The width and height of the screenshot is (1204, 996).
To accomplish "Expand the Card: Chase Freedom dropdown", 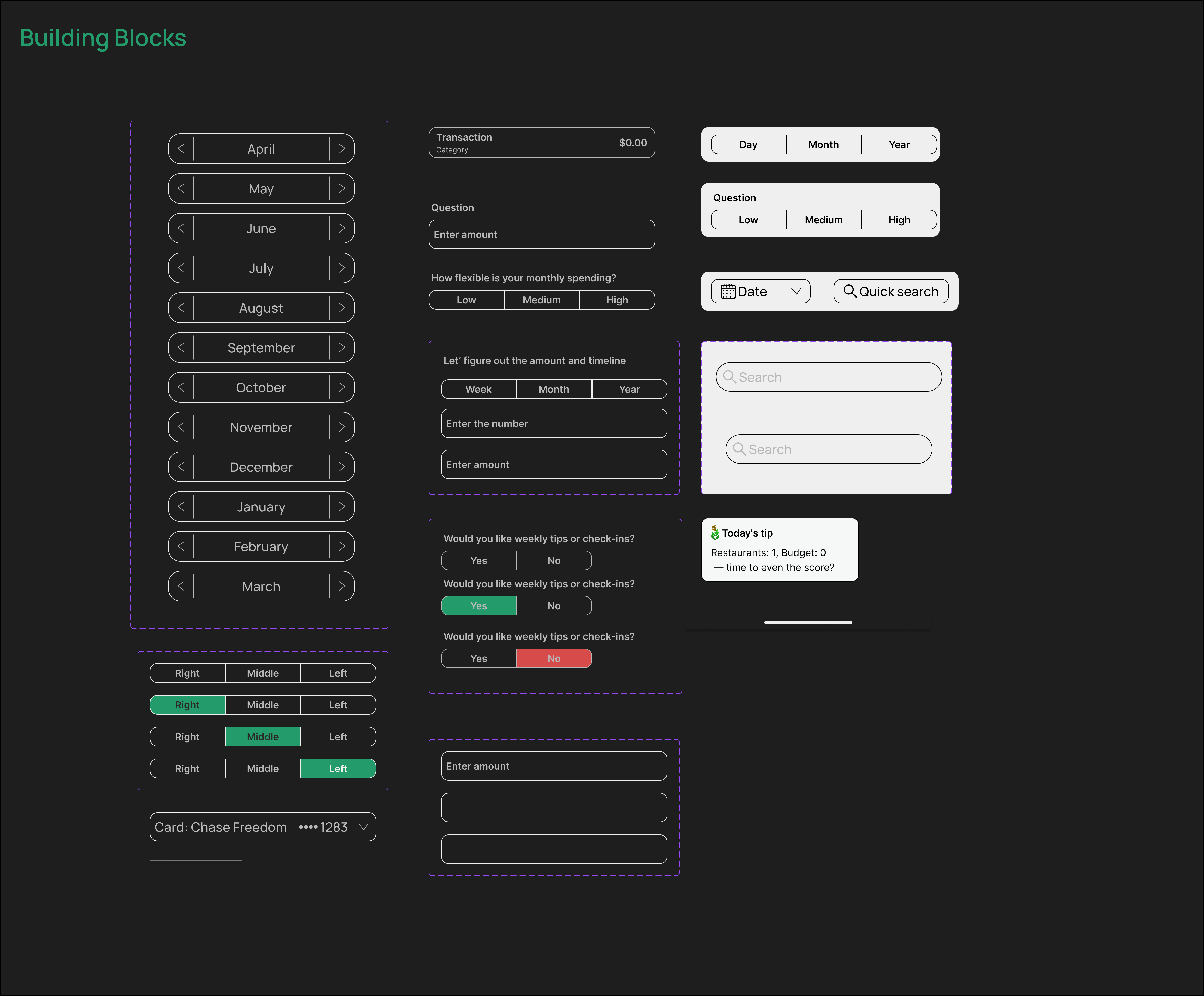I will [363, 827].
